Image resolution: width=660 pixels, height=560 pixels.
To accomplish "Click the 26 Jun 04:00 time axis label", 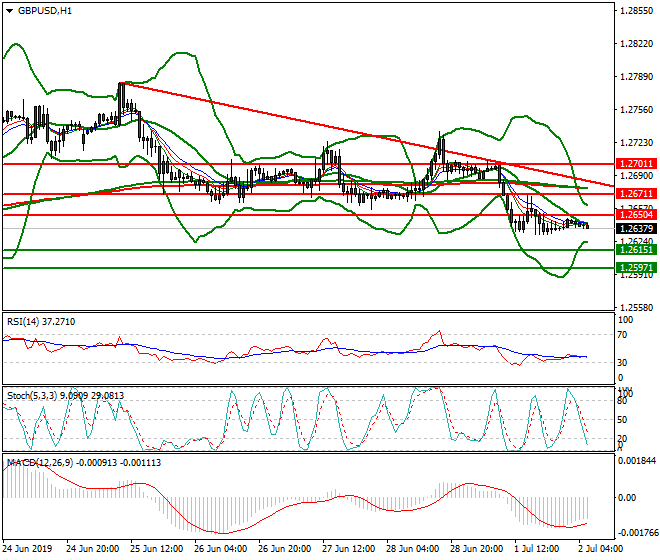I will coord(221,549).
